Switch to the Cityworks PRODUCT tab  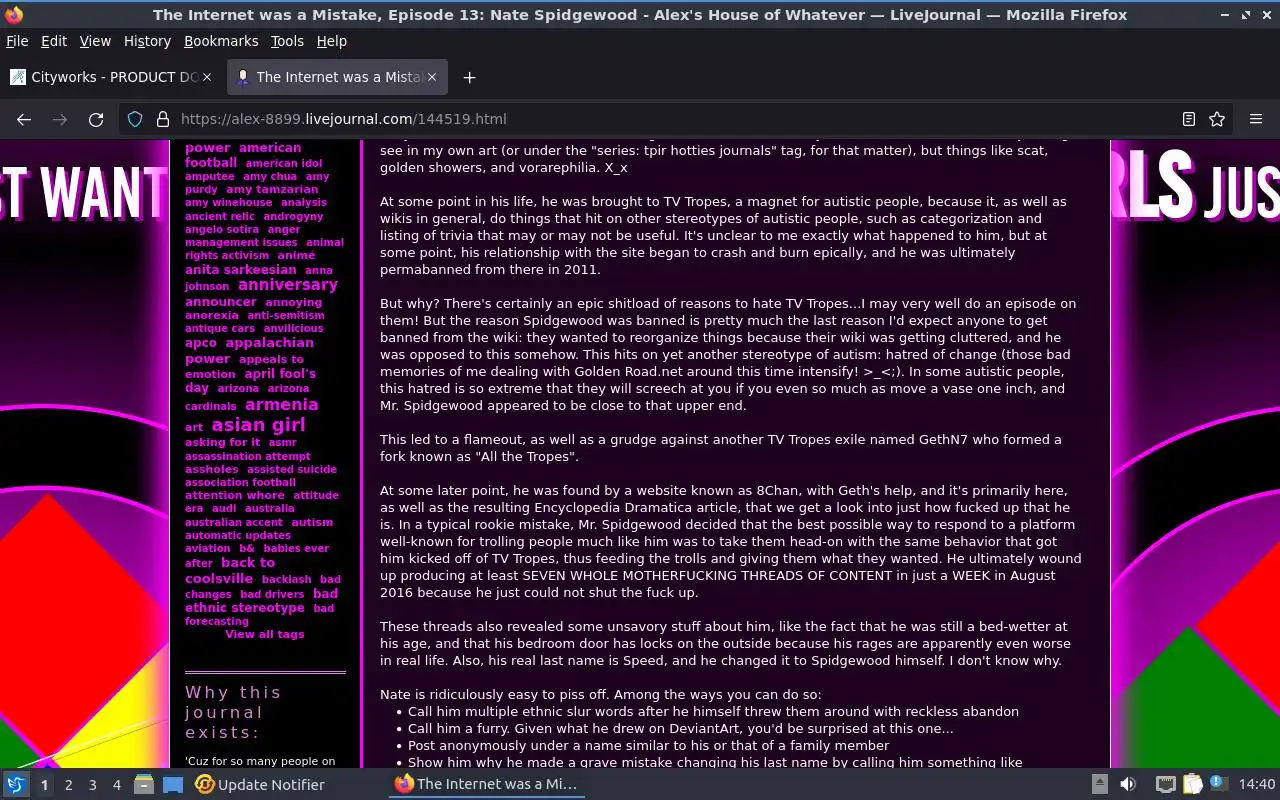[x=111, y=77]
